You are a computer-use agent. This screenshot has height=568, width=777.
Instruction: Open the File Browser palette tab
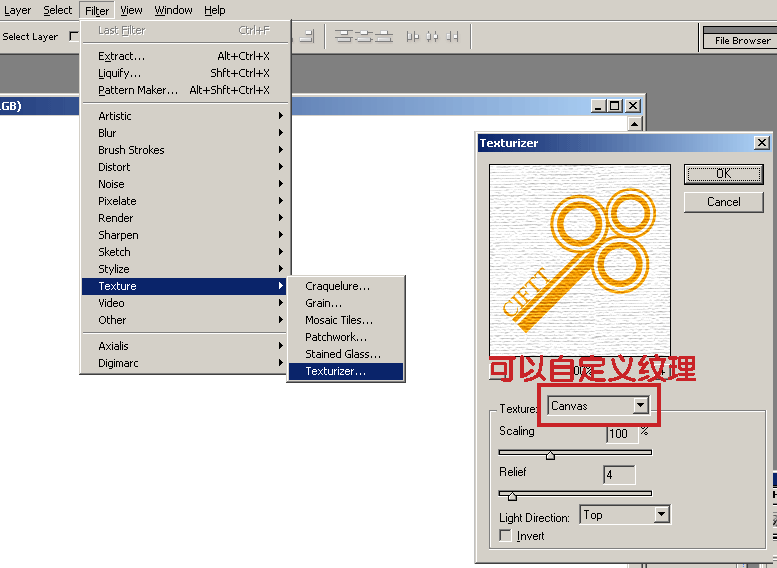tap(742, 41)
